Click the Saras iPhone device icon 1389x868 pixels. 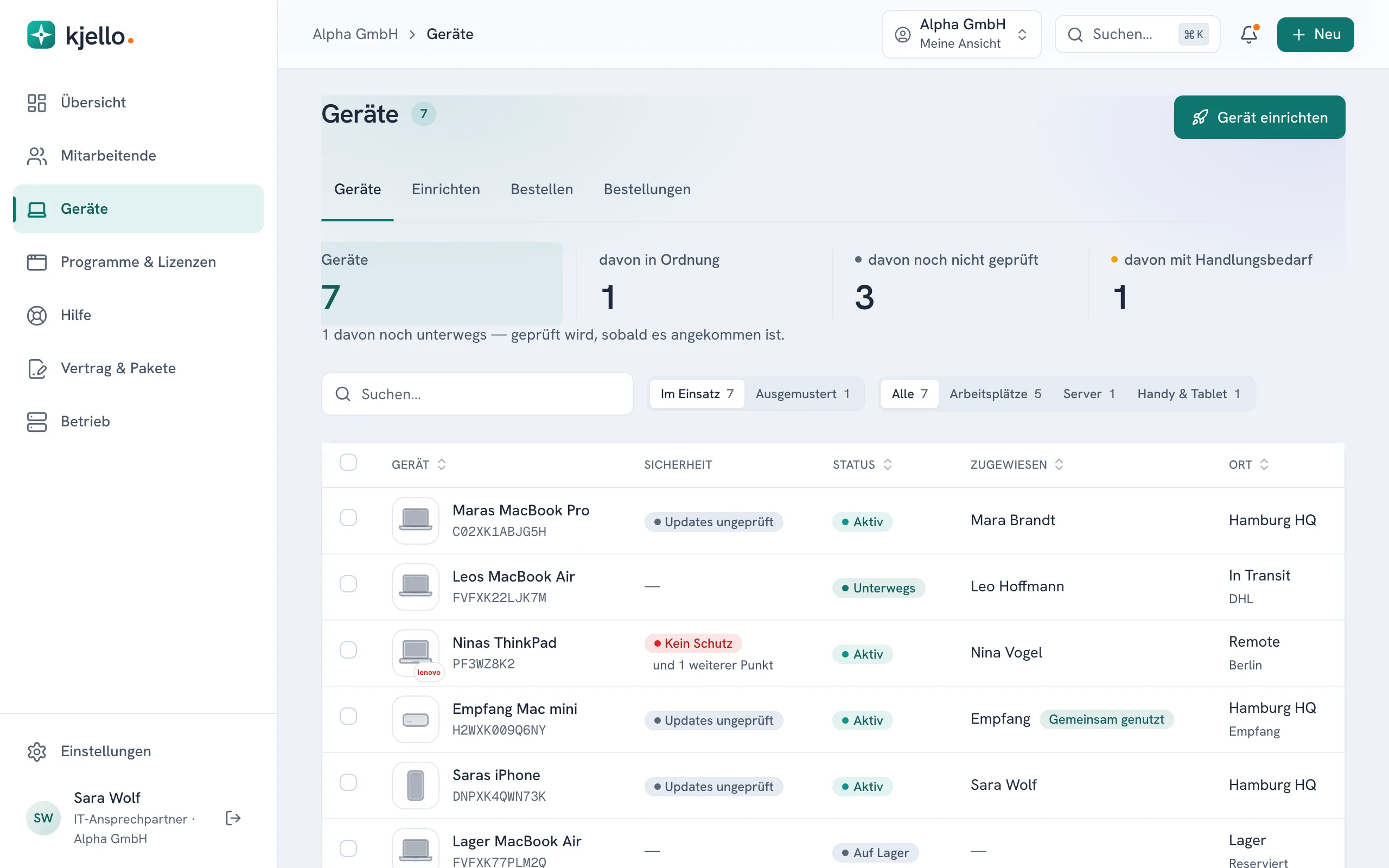416,785
